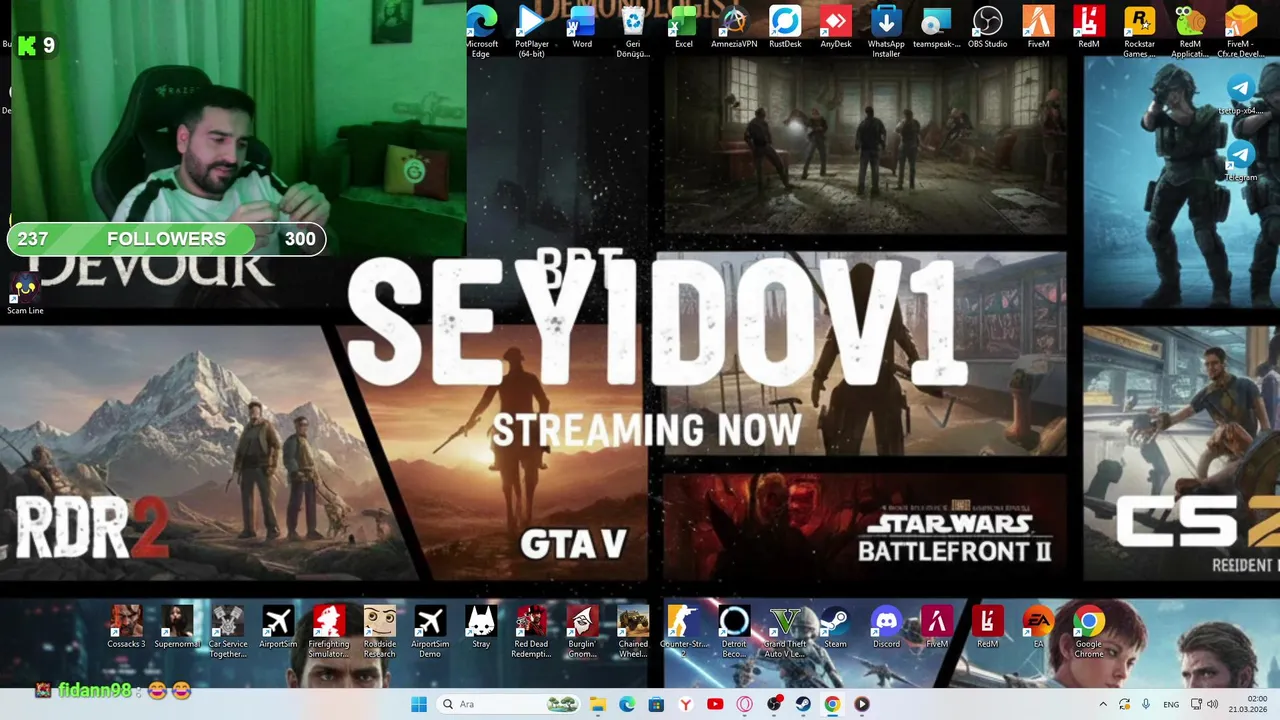Open the Telegram desktop shortcut
The image size is (1280, 720).
(x=1241, y=162)
